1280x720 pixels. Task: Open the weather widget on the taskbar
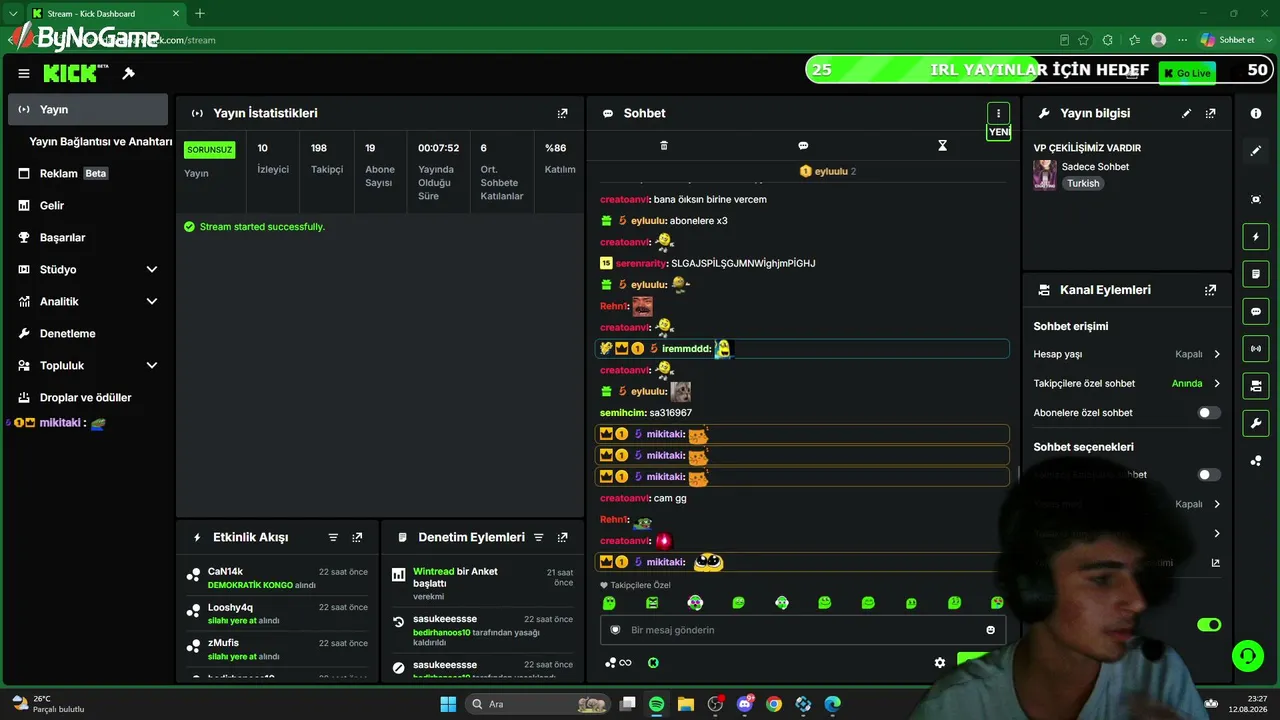pyautogui.click(x=48, y=704)
